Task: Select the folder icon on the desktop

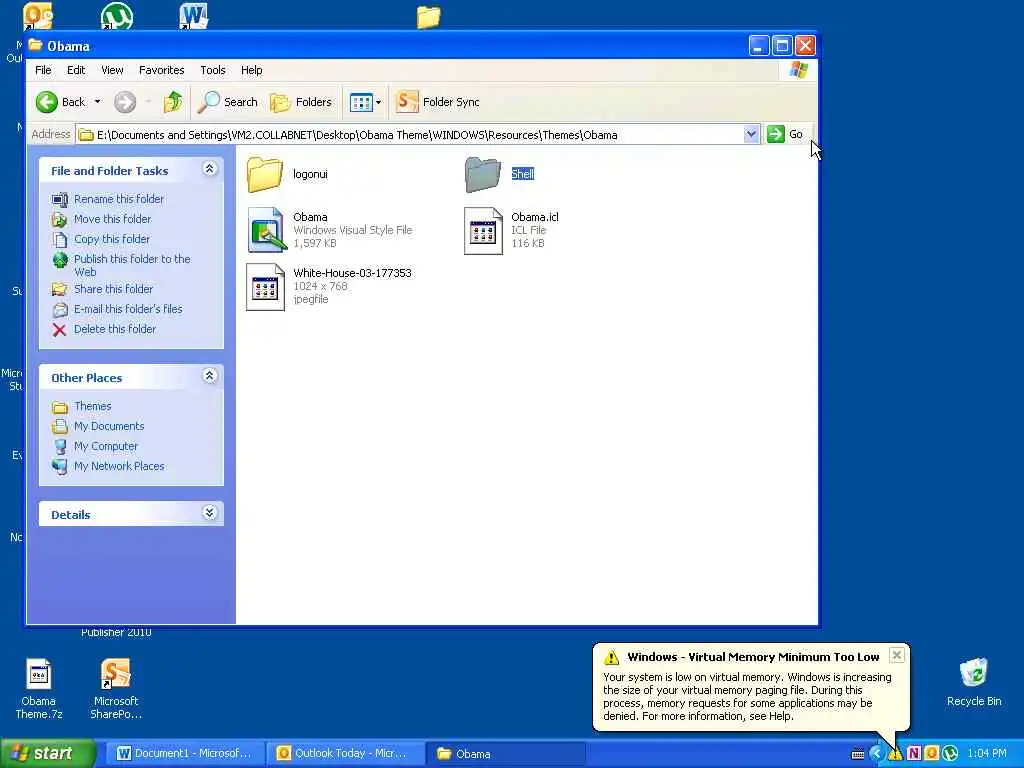Action: [428, 17]
